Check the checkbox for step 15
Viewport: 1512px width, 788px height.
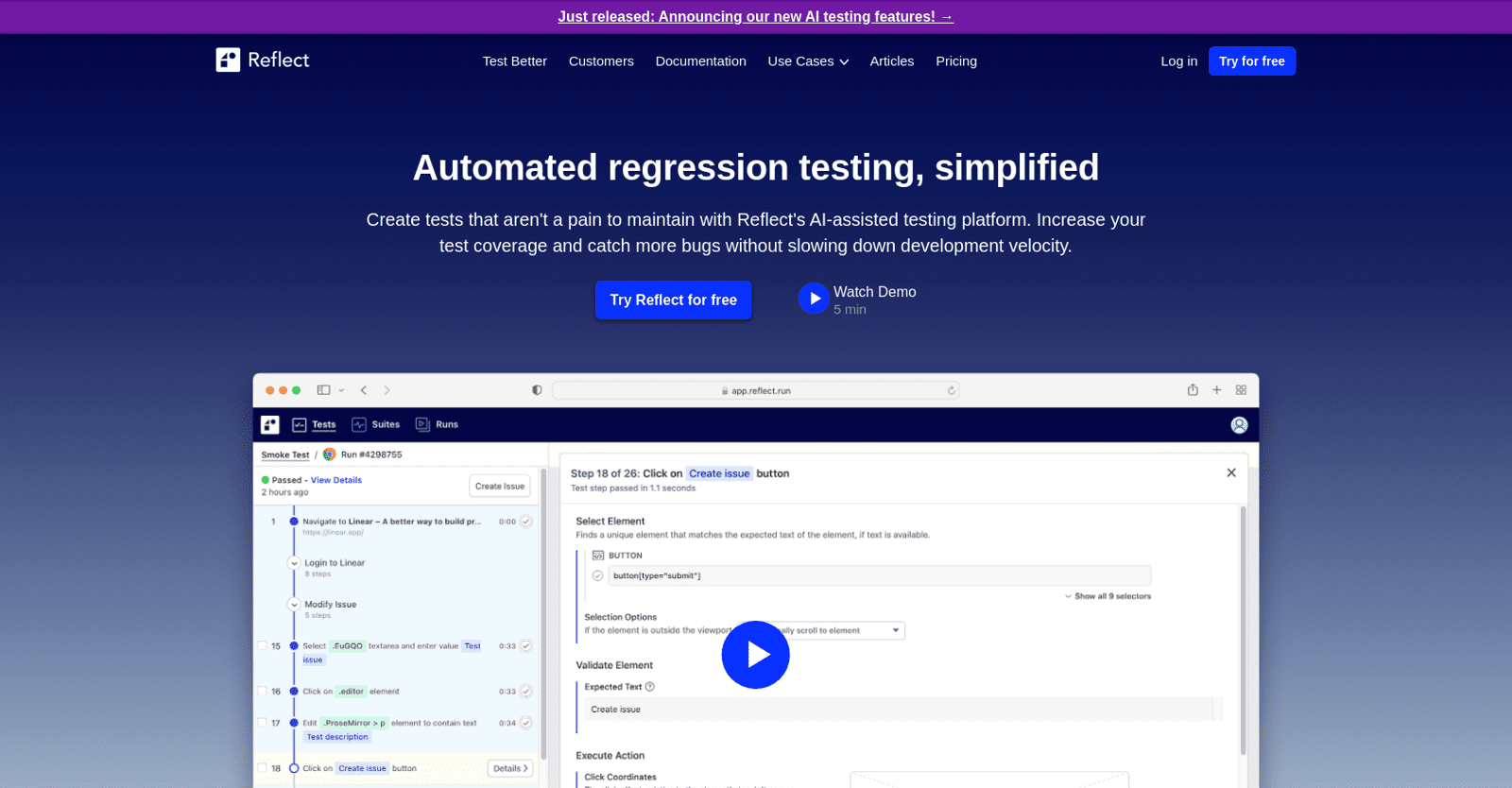263,646
